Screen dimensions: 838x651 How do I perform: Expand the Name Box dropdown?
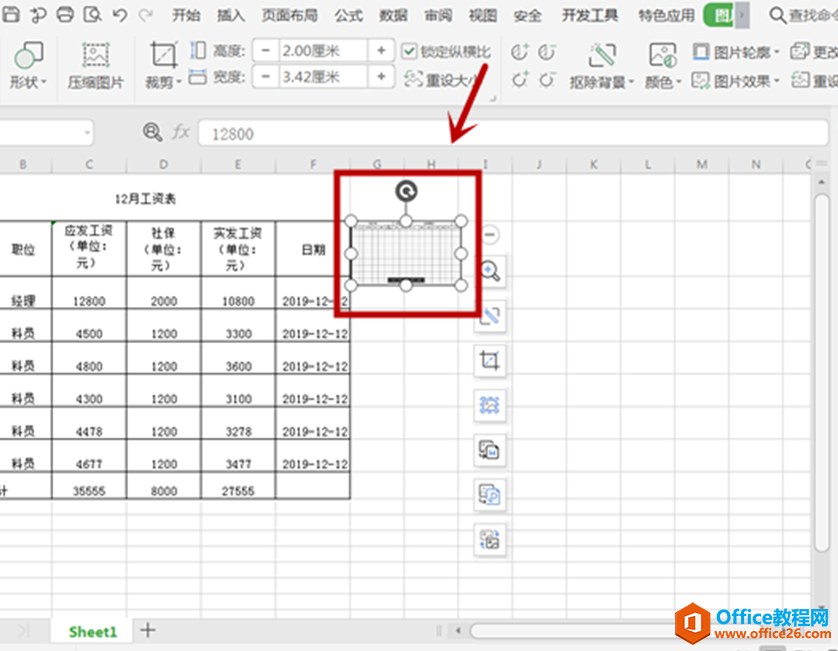[87, 133]
